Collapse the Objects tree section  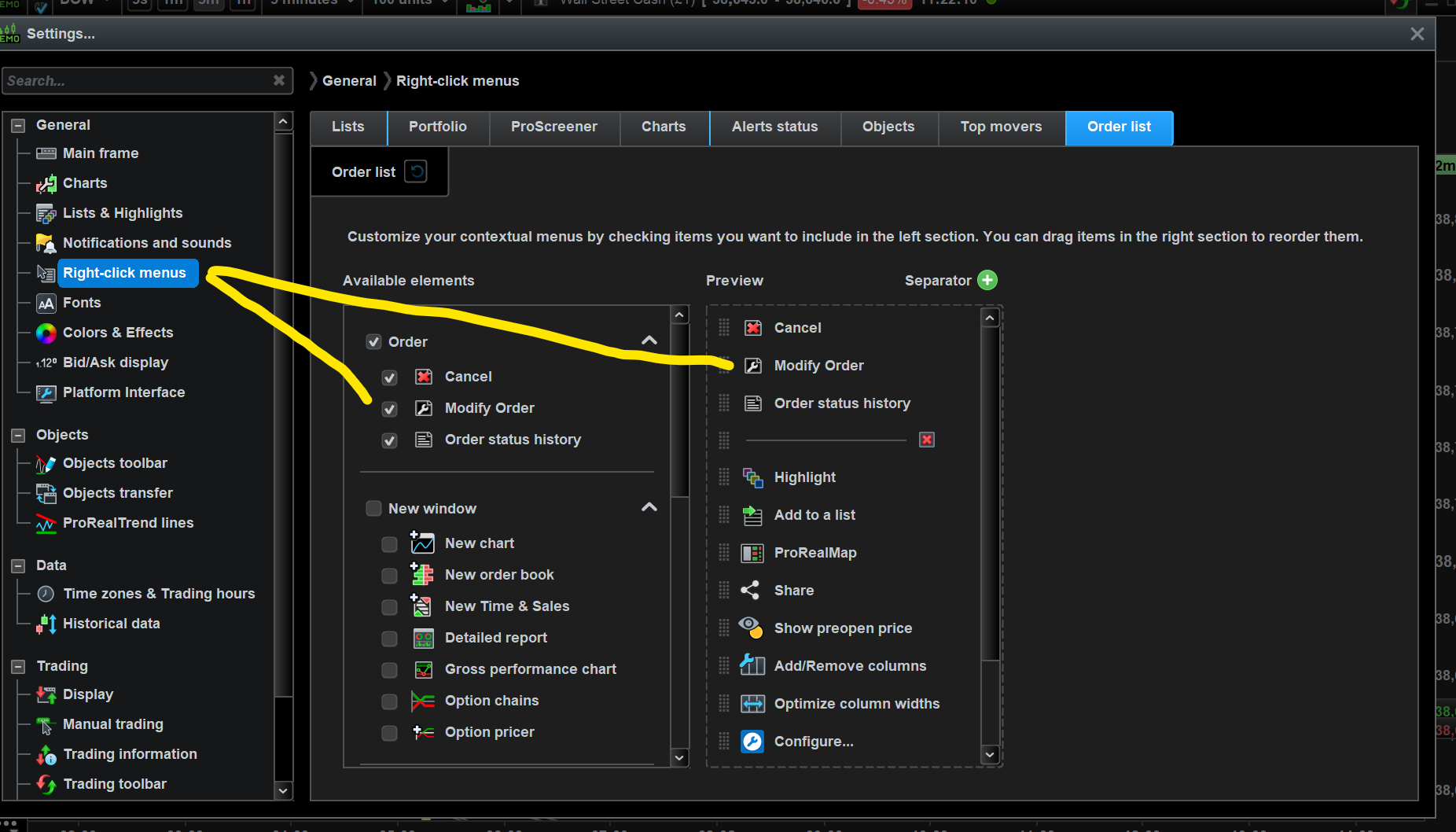point(18,436)
